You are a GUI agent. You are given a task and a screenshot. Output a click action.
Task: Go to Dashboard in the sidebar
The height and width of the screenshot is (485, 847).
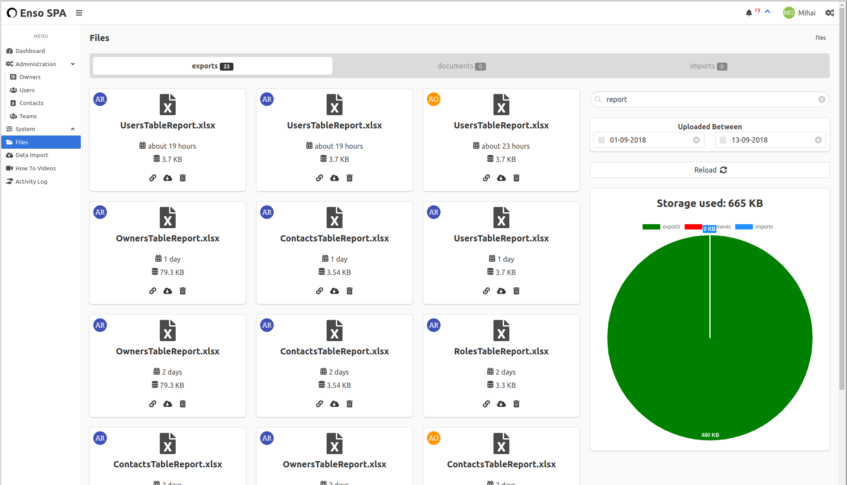tap(30, 51)
